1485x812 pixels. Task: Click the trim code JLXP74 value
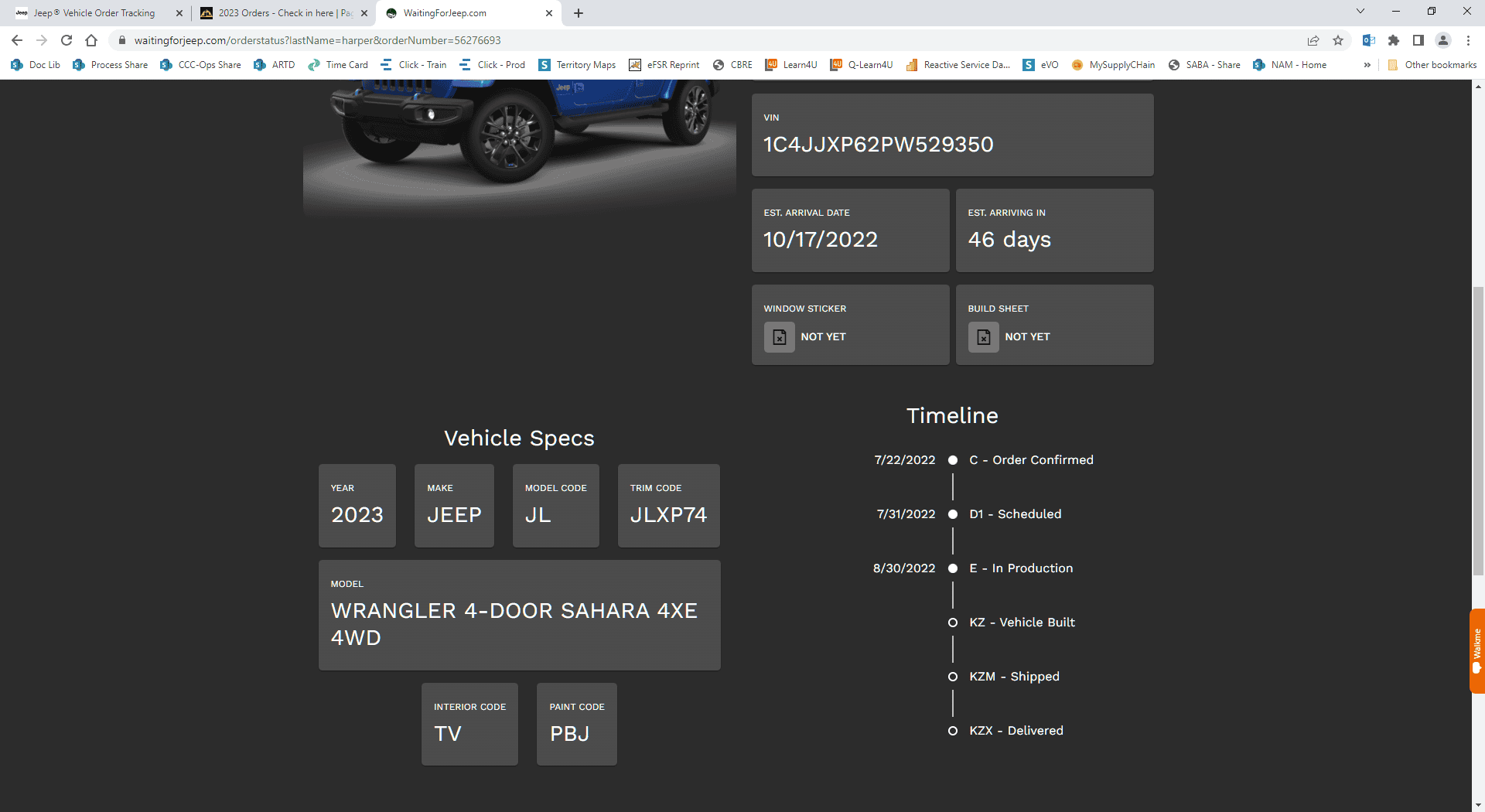(668, 515)
